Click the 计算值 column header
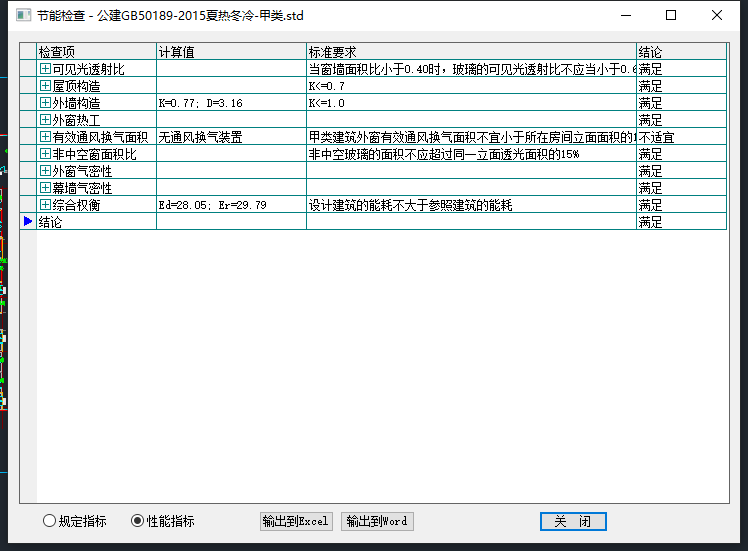The image size is (748, 551). pyautogui.click(x=231, y=51)
